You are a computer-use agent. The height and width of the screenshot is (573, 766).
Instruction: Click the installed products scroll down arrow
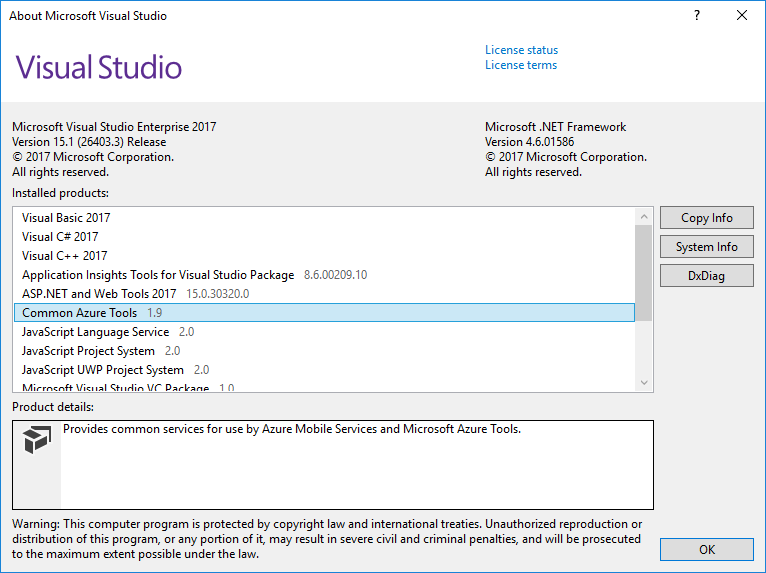click(644, 382)
